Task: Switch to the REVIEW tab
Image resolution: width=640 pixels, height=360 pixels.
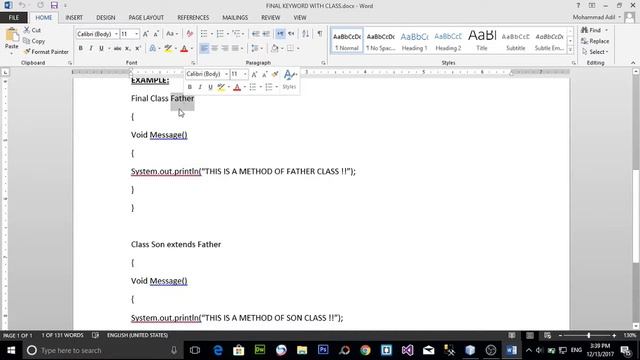Action: [x=271, y=18]
